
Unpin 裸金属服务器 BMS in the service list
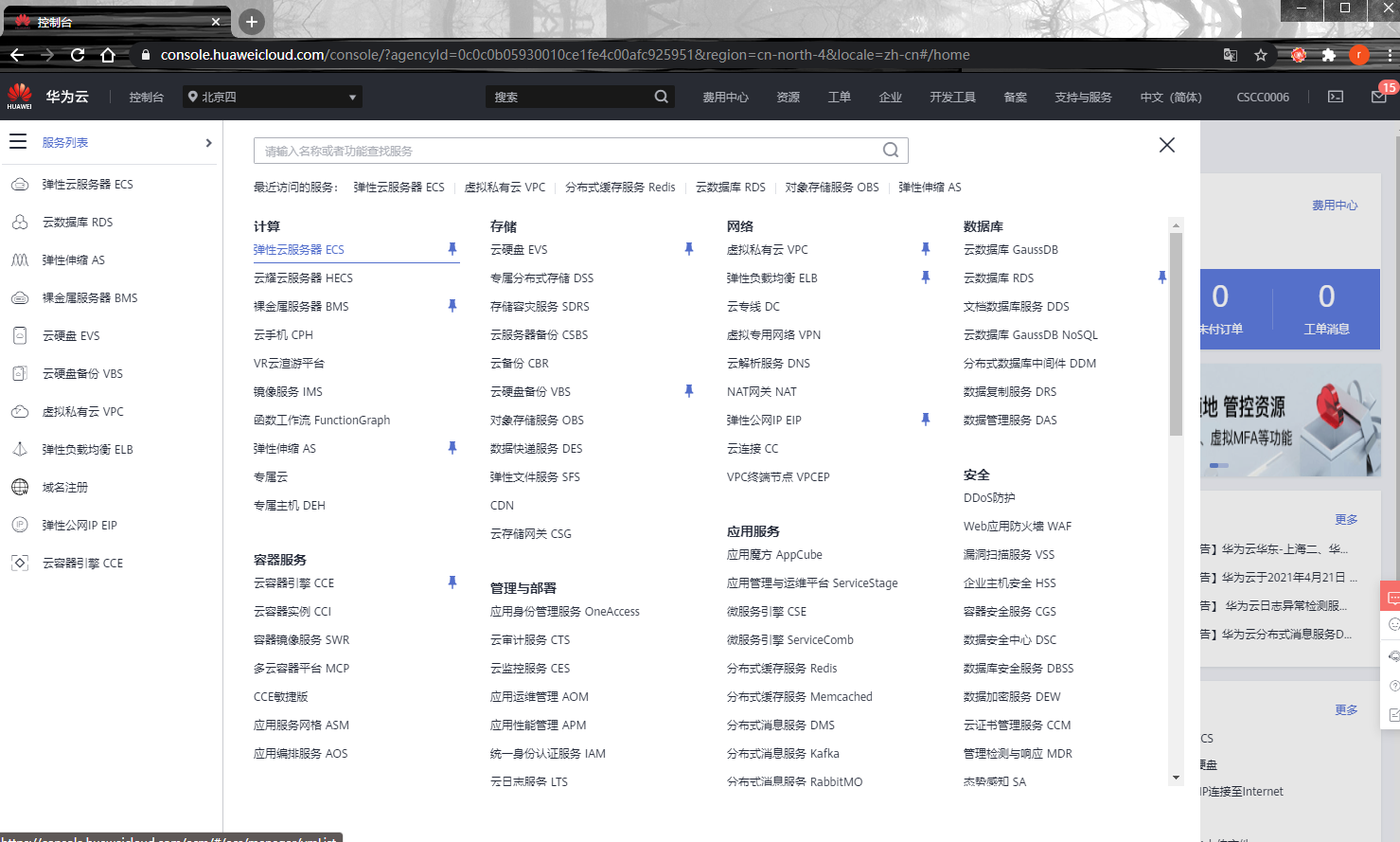point(452,306)
